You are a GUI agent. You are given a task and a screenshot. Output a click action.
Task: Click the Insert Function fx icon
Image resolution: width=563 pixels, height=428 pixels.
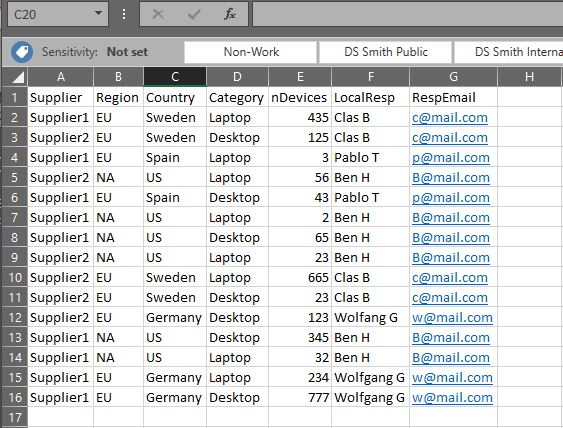[229, 14]
